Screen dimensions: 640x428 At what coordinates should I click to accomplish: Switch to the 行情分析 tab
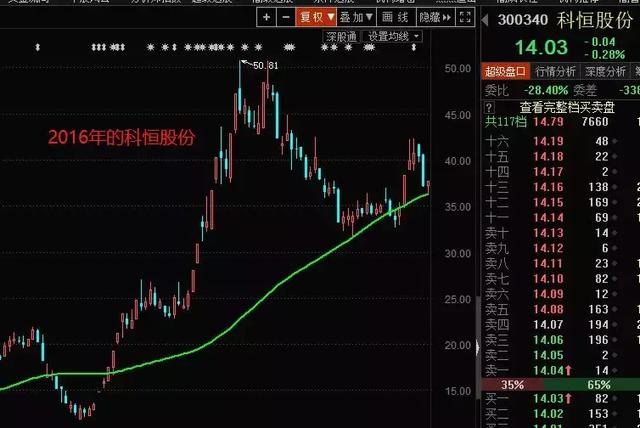click(x=556, y=71)
